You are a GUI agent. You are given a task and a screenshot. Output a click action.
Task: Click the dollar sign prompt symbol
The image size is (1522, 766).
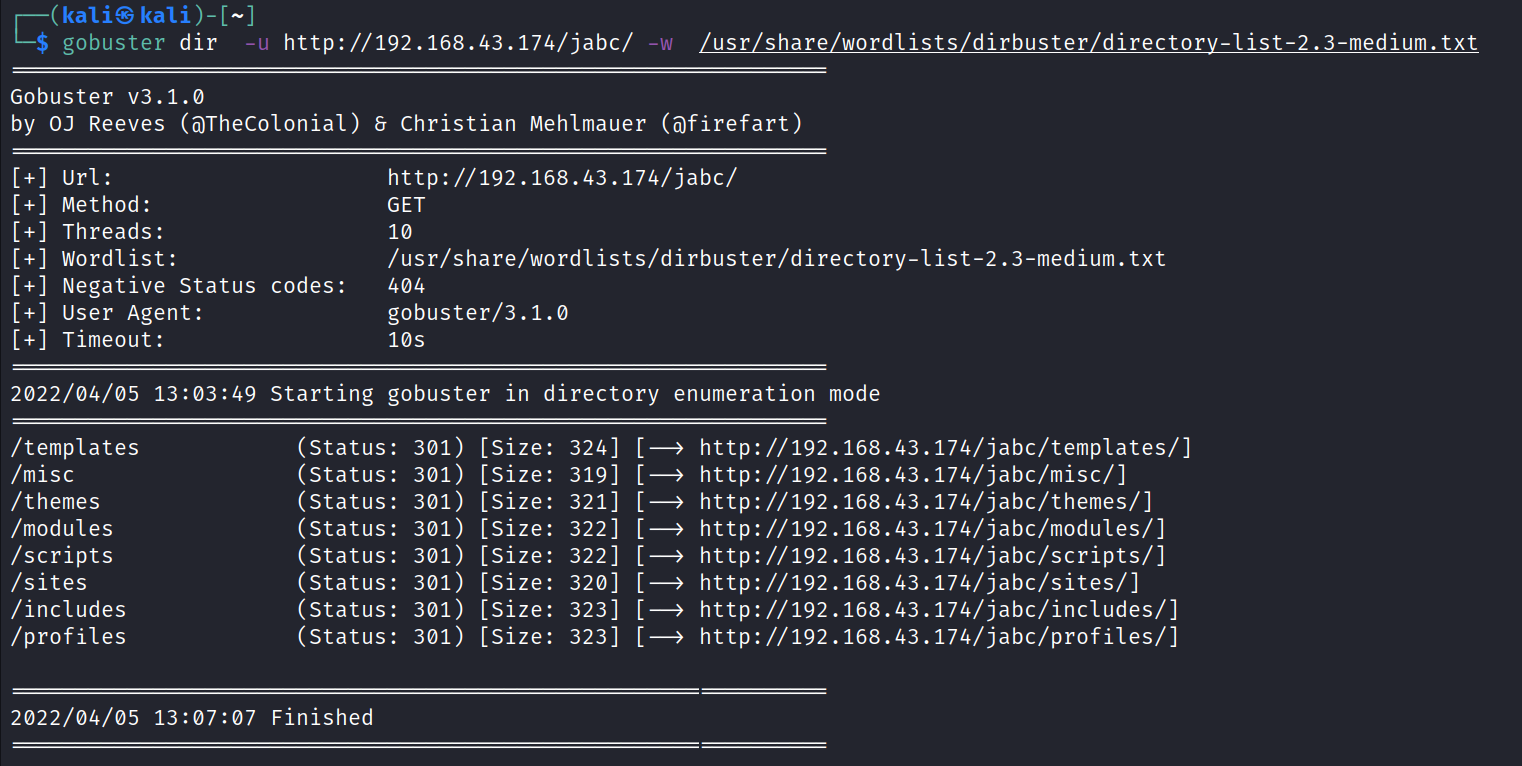[42, 43]
